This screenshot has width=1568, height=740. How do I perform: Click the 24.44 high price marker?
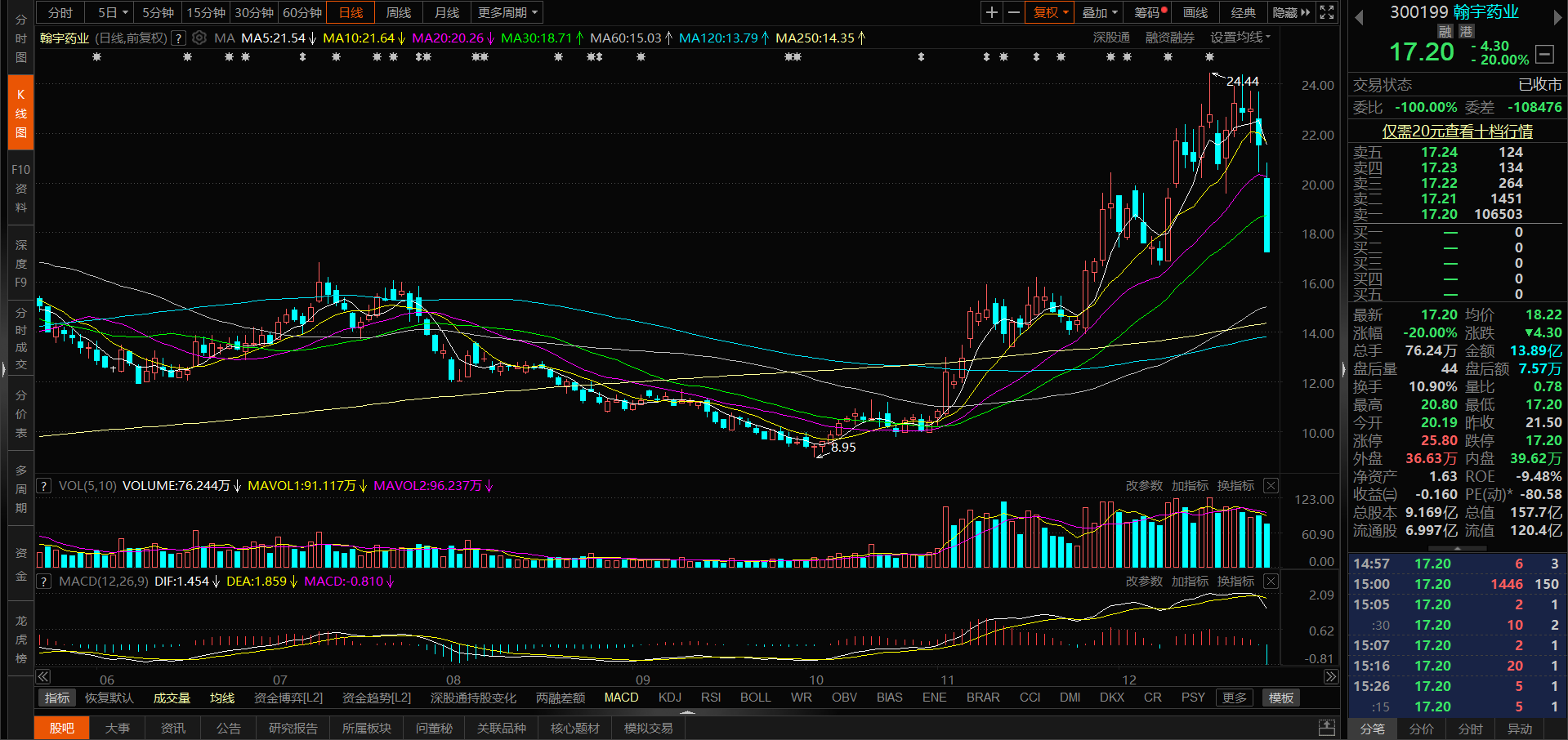coord(1242,81)
